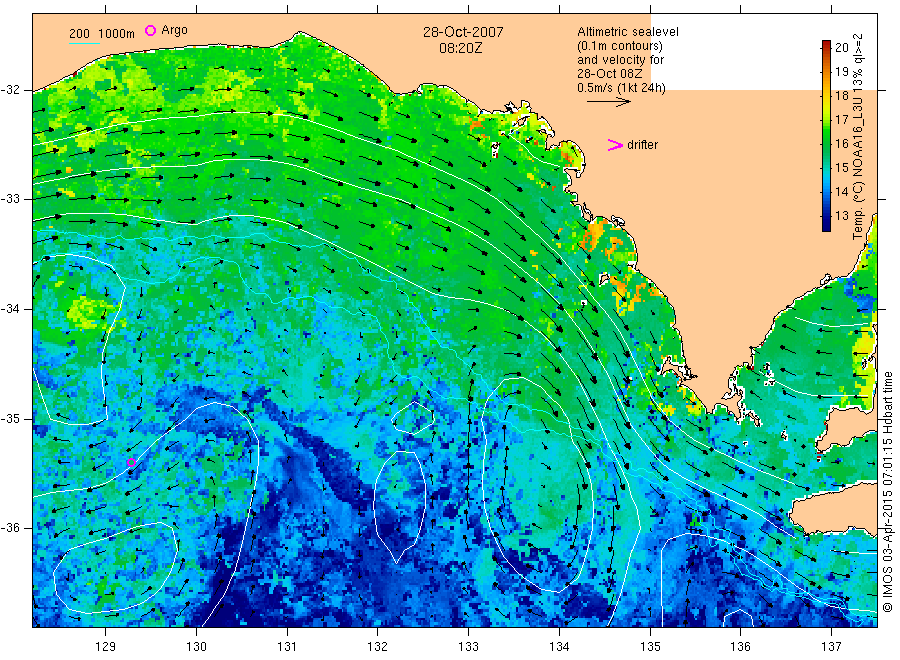
Task: Click the longitude label 130
Action: [196, 647]
